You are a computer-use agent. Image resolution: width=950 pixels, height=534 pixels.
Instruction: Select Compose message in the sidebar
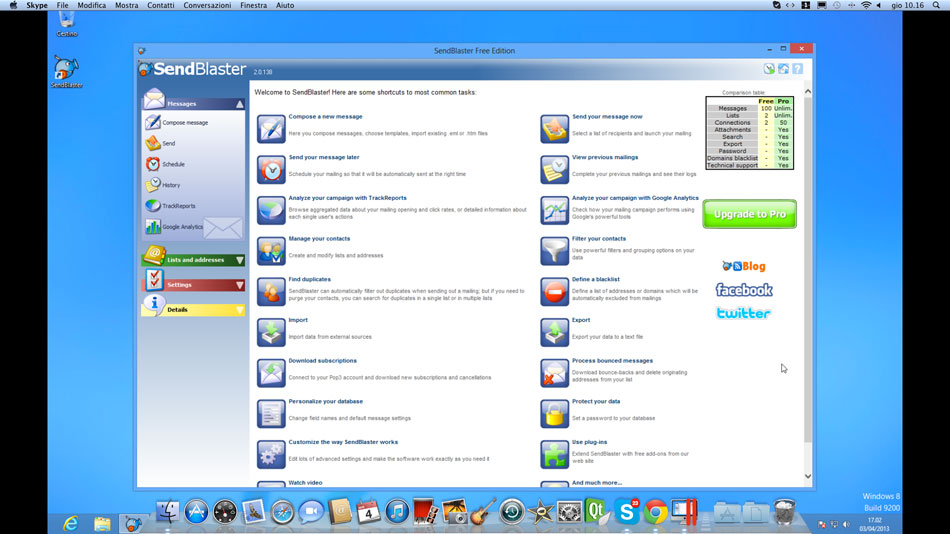tap(177, 122)
